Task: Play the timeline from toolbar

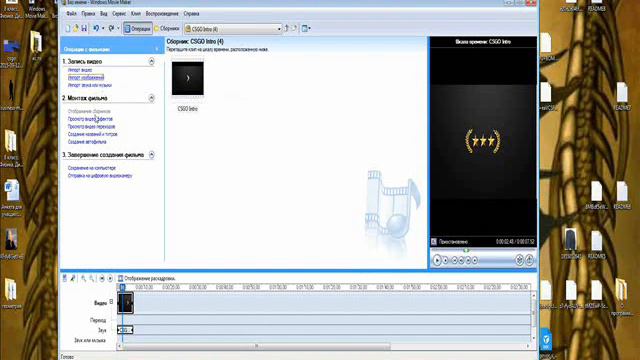Action: point(110,278)
